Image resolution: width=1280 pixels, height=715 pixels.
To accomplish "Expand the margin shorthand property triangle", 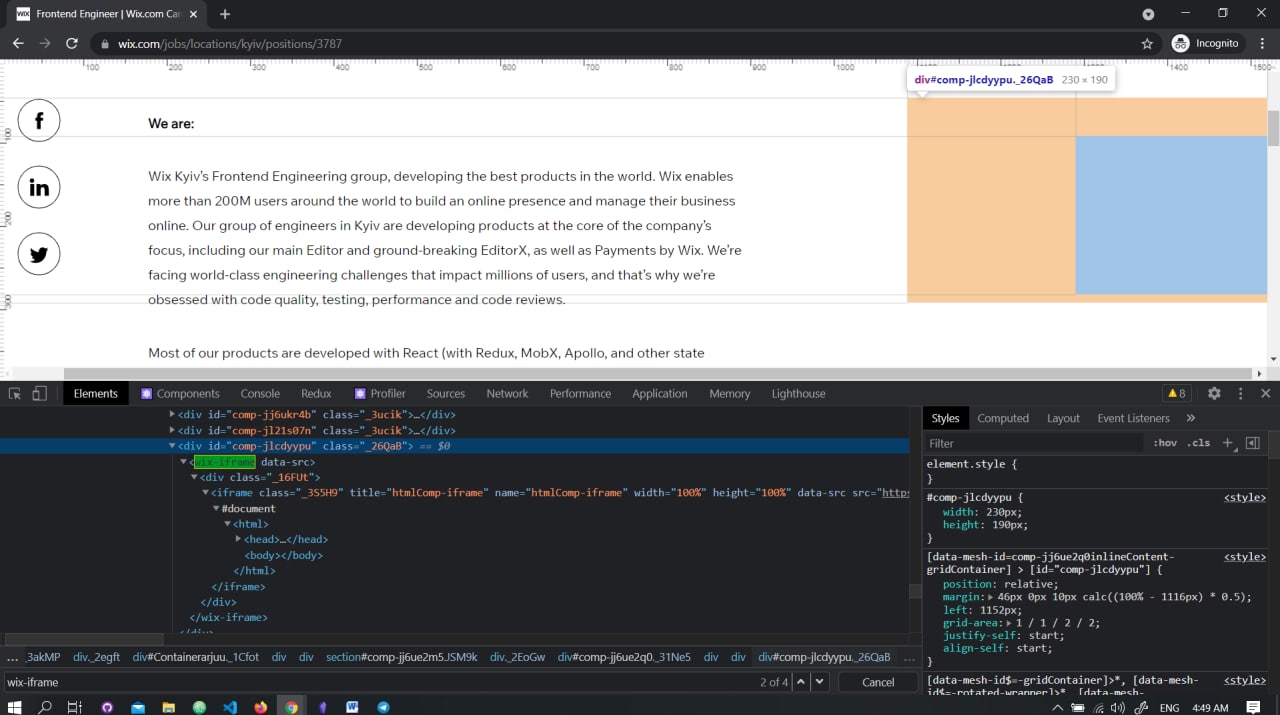I will [989, 597].
